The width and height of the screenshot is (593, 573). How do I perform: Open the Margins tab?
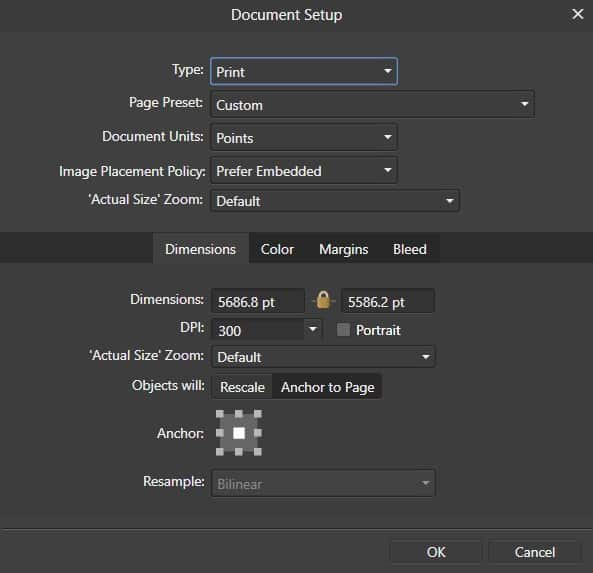[343, 249]
